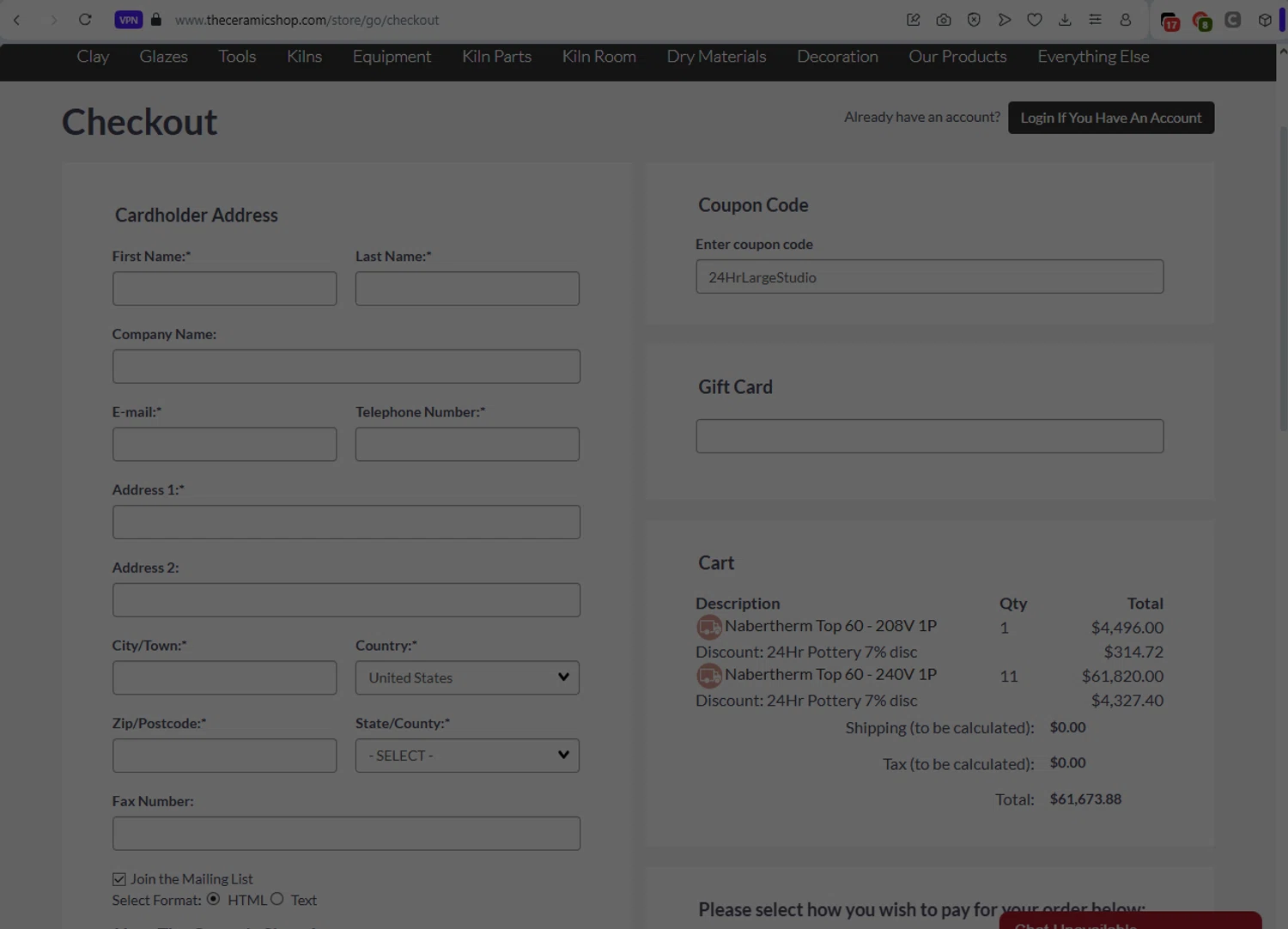Open the Kiln Parts menu
Viewport: 1288px width, 929px height.
[496, 57]
